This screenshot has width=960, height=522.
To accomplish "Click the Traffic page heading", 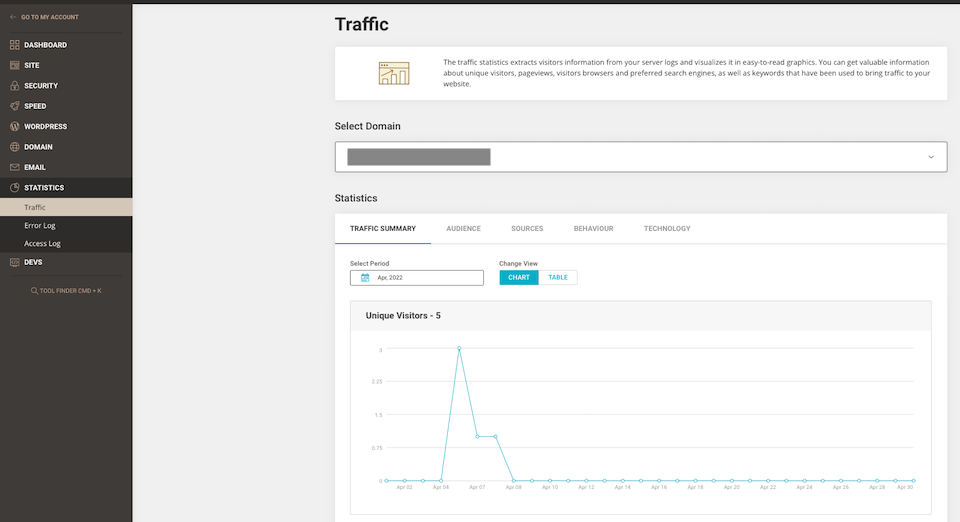I will point(361,24).
